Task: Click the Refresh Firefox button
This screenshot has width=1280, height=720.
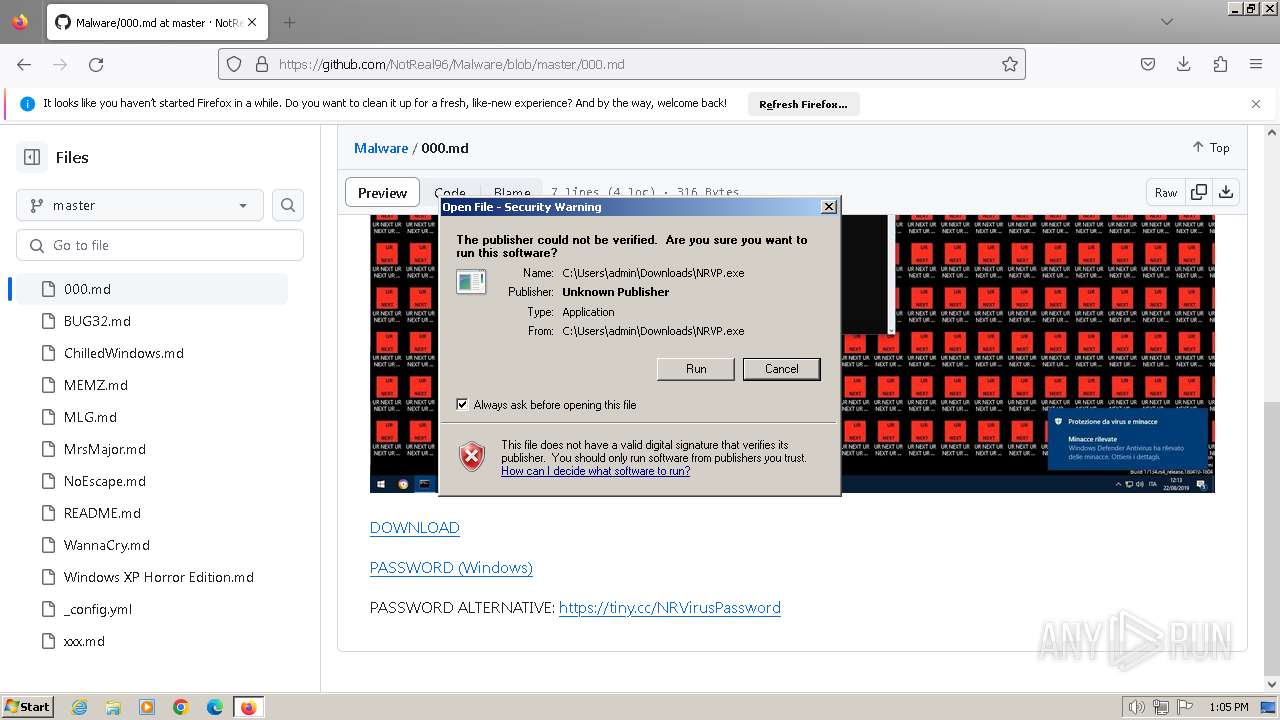Action: coord(803,104)
